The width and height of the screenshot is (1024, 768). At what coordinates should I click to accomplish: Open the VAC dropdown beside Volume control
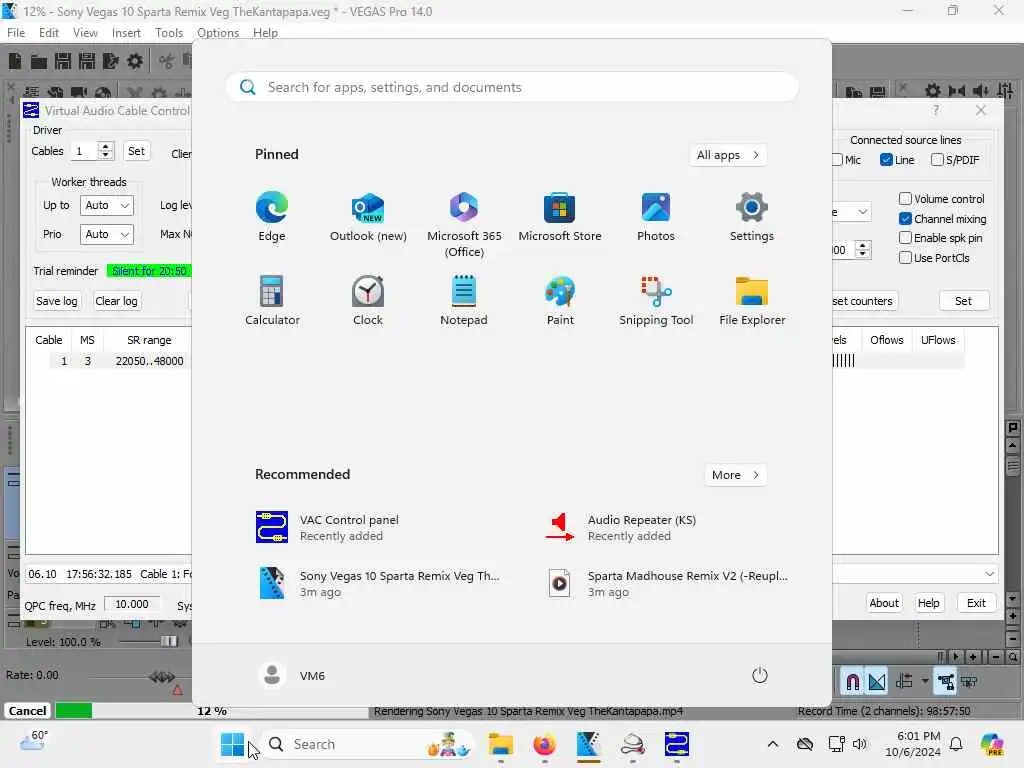pos(863,212)
